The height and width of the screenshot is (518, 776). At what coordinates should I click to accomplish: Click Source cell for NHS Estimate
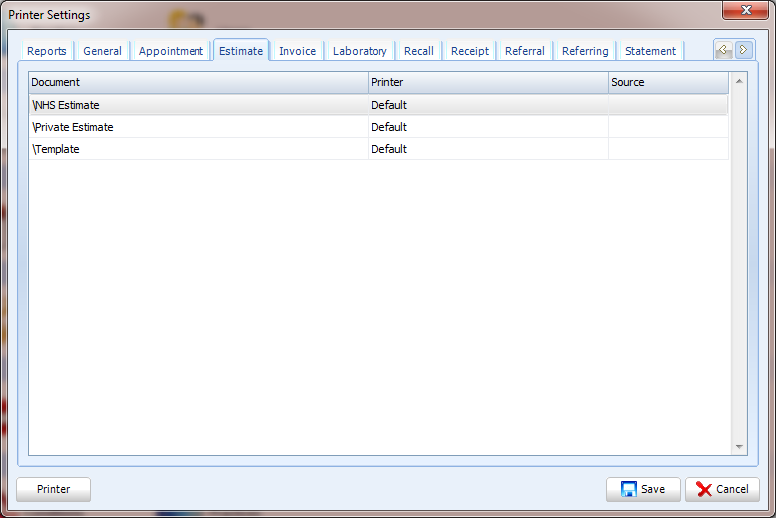pyautogui.click(x=668, y=105)
